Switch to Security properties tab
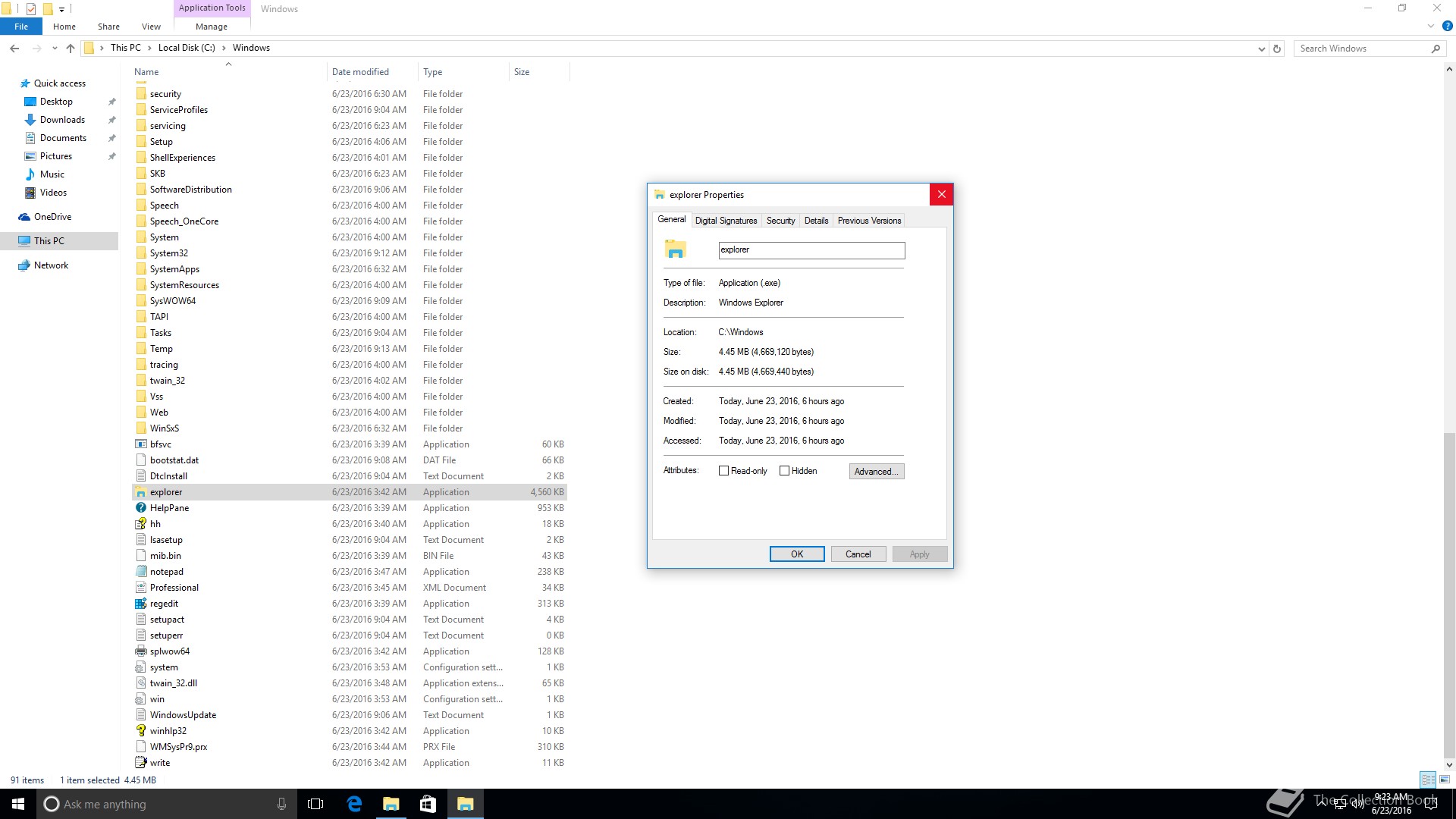Screen dimensions: 1456x819 (780, 221)
